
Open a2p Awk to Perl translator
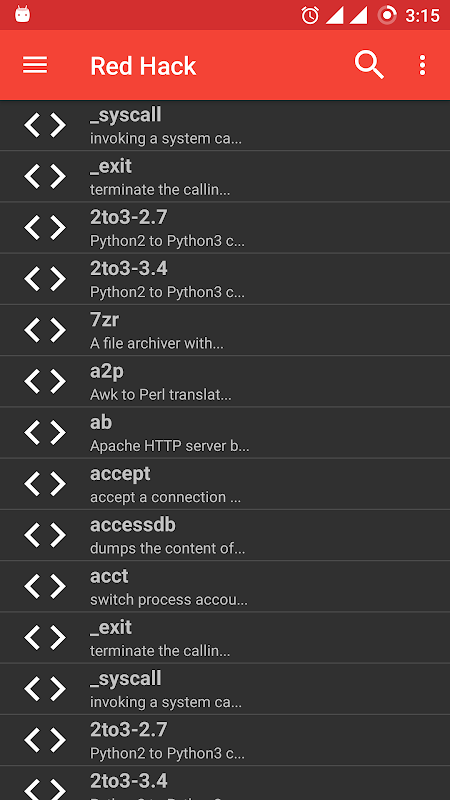tap(225, 381)
